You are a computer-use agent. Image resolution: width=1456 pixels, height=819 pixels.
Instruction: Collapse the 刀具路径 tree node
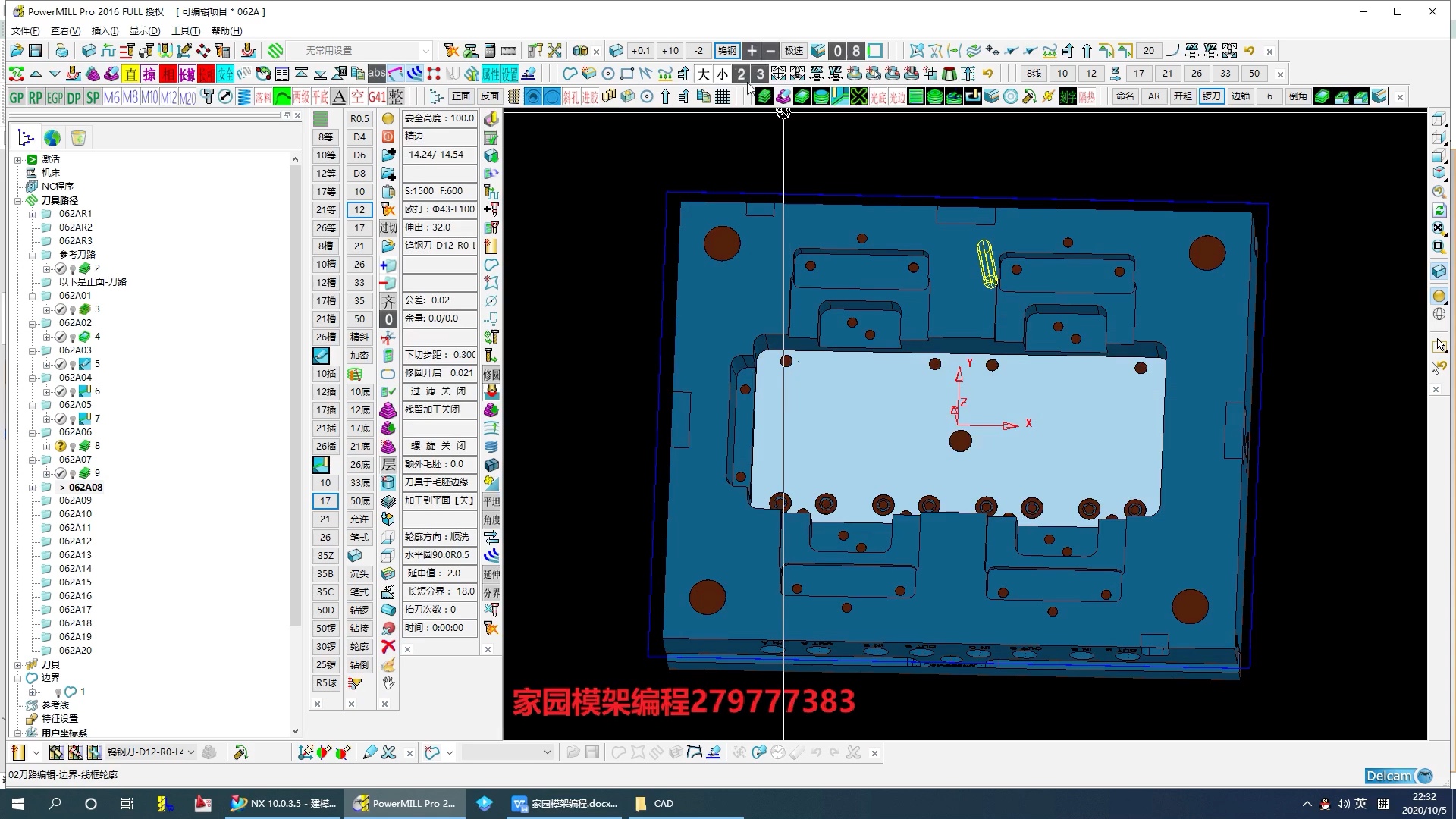point(18,201)
